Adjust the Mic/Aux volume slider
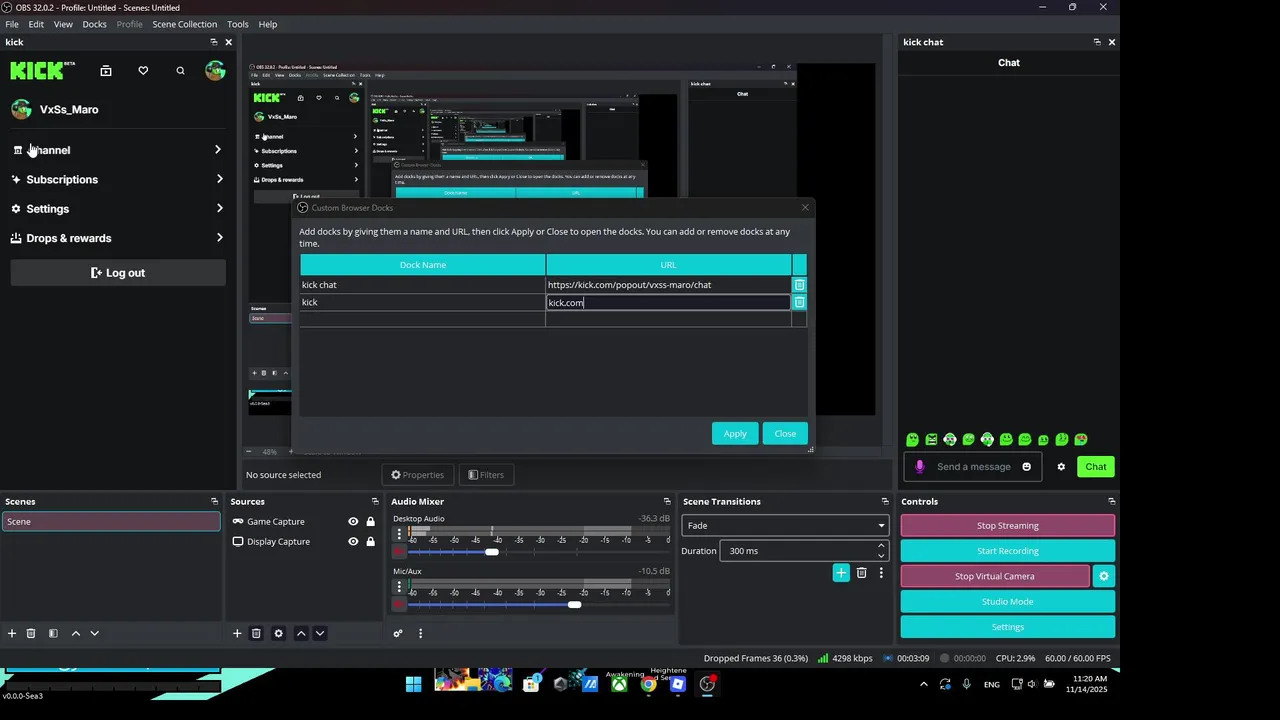Screen dimensions: 1280x720 pyautogui.click(x=574, y=604)
